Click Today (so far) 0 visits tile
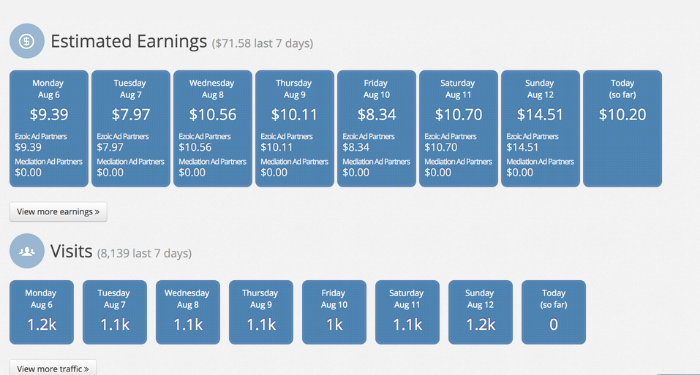The image size is (700, 375). pyautogui.click(x=554, y=312)
